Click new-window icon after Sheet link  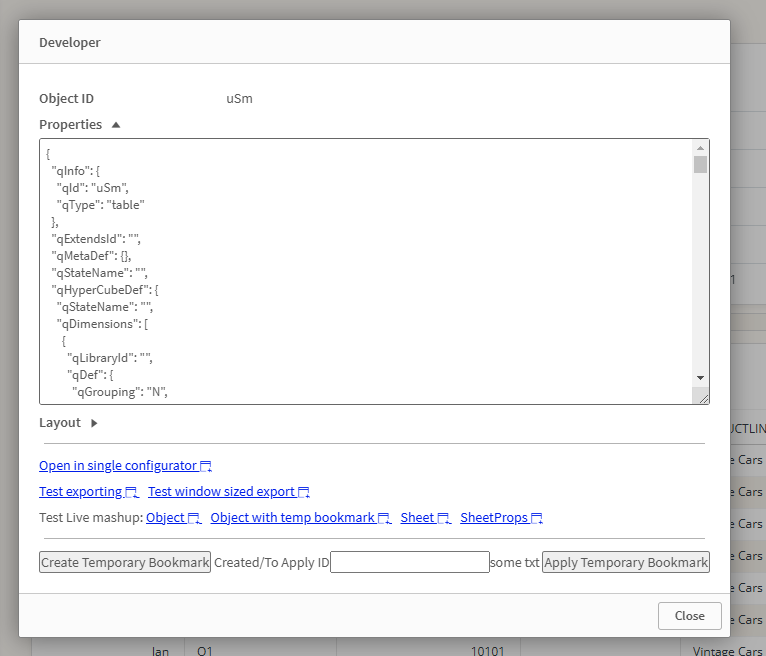click(444, 518)
